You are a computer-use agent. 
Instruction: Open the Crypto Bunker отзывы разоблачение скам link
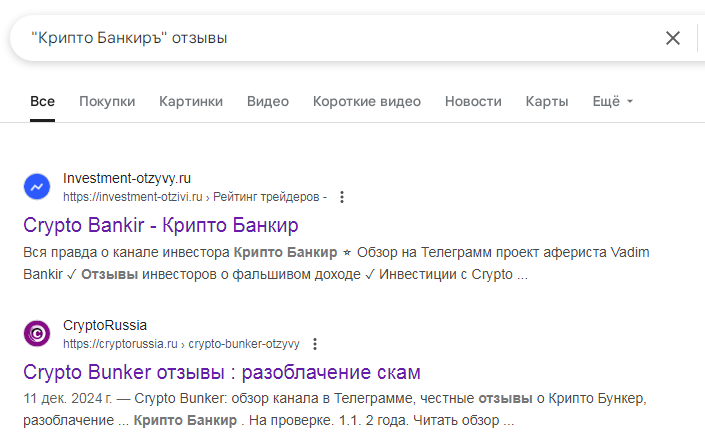[222, 372]
